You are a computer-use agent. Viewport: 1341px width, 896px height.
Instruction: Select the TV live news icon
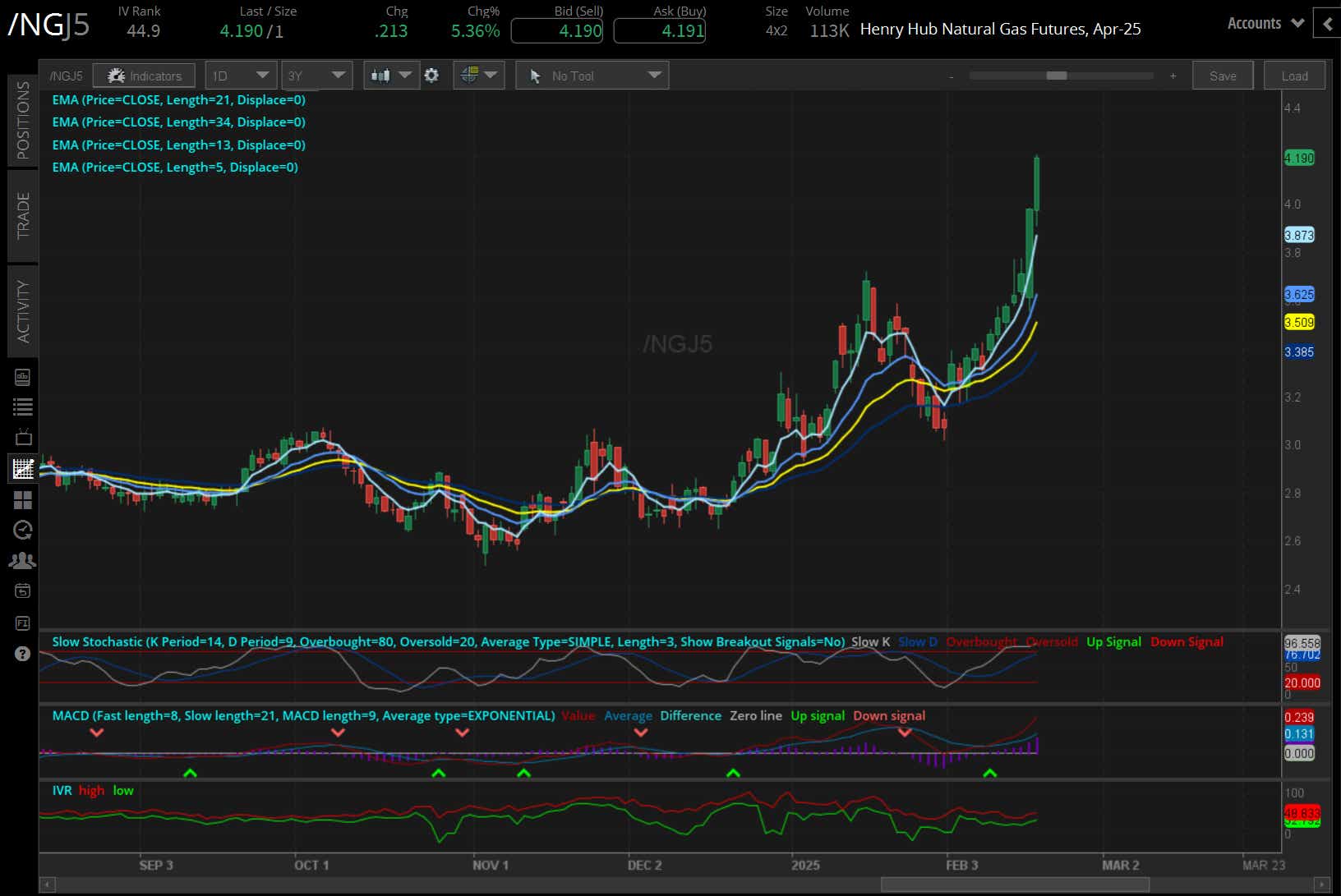tap(22, 436)
